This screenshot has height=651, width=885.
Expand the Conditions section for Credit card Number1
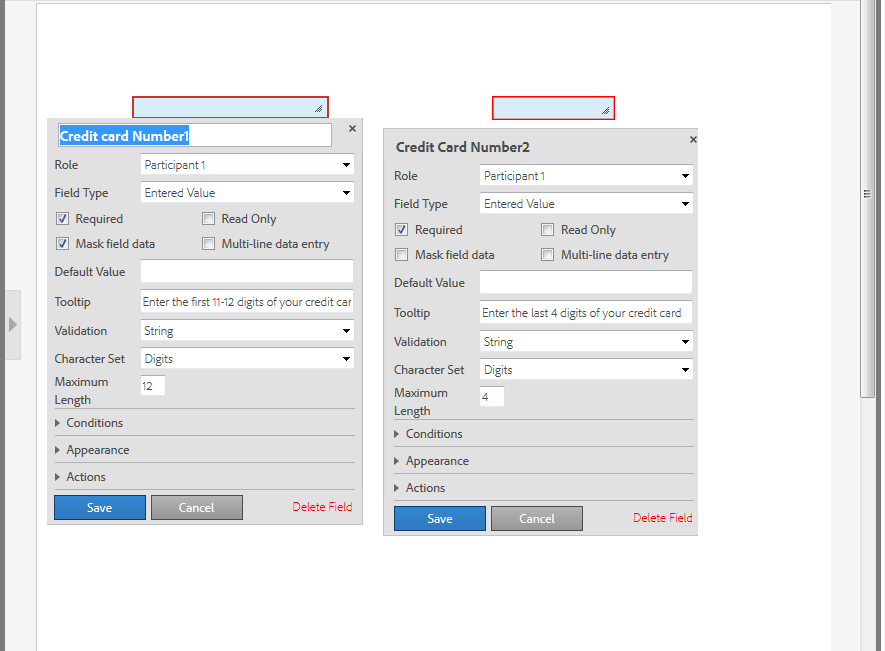95,422
